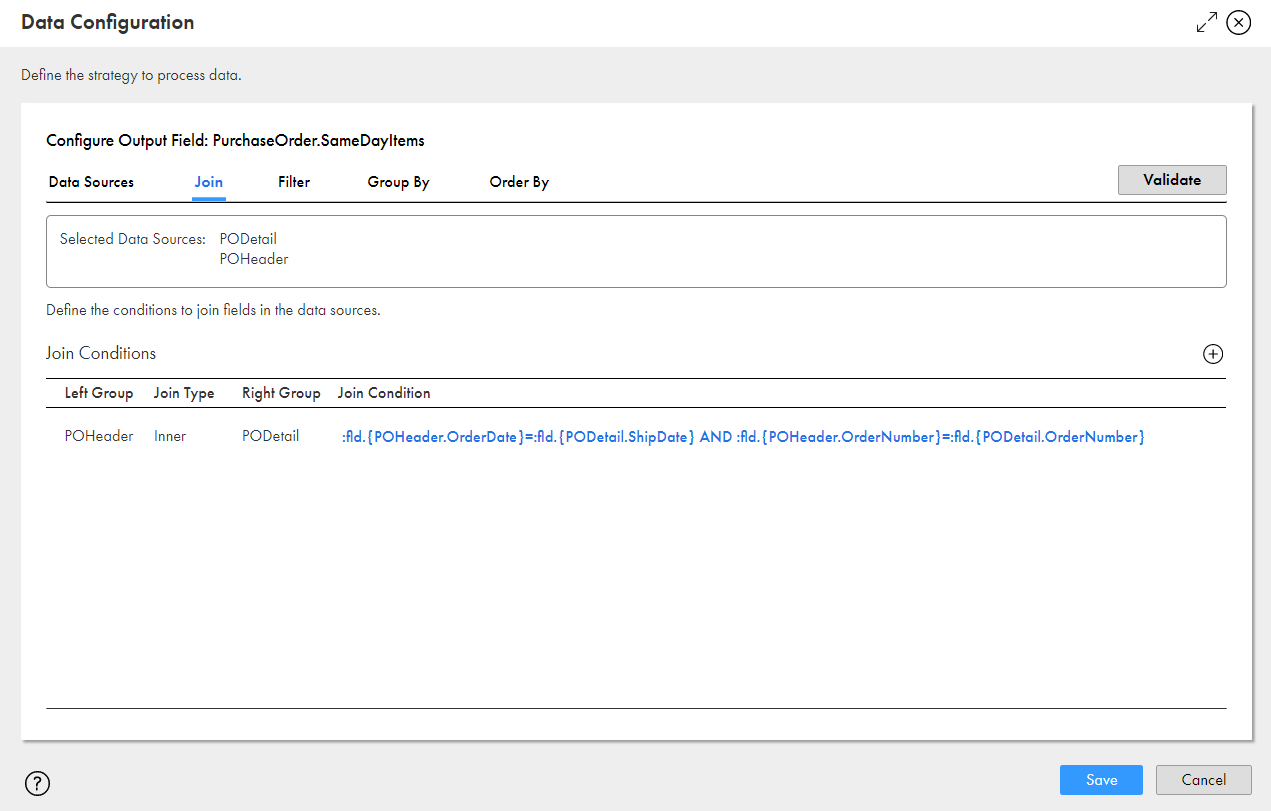Screen dimensions: 1271x811
Task: Expand the Data Configuration dialog to full screen
Action: [x=1207, y=22]
